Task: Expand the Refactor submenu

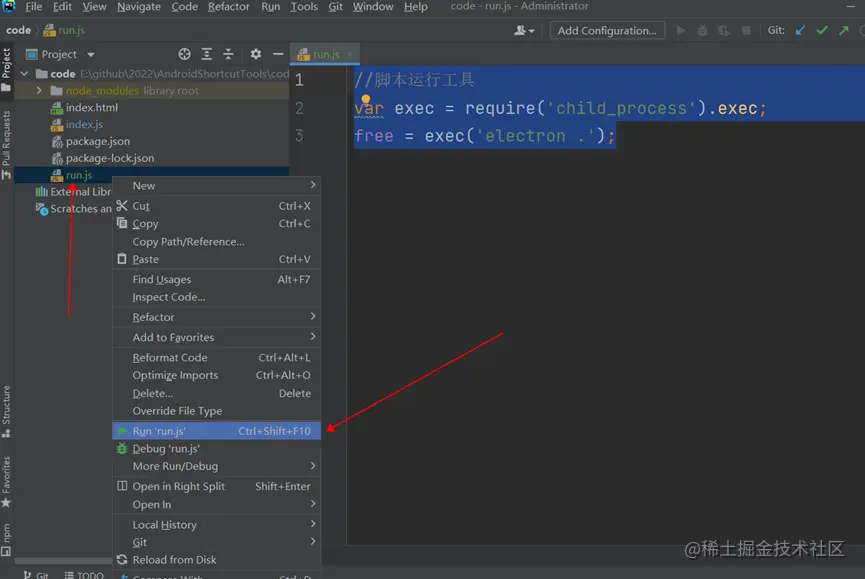Action: (x=216, y=317)
